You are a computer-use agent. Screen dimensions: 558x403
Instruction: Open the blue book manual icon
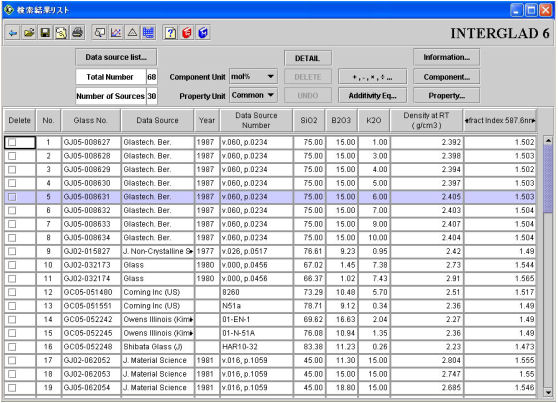(203, 33)
